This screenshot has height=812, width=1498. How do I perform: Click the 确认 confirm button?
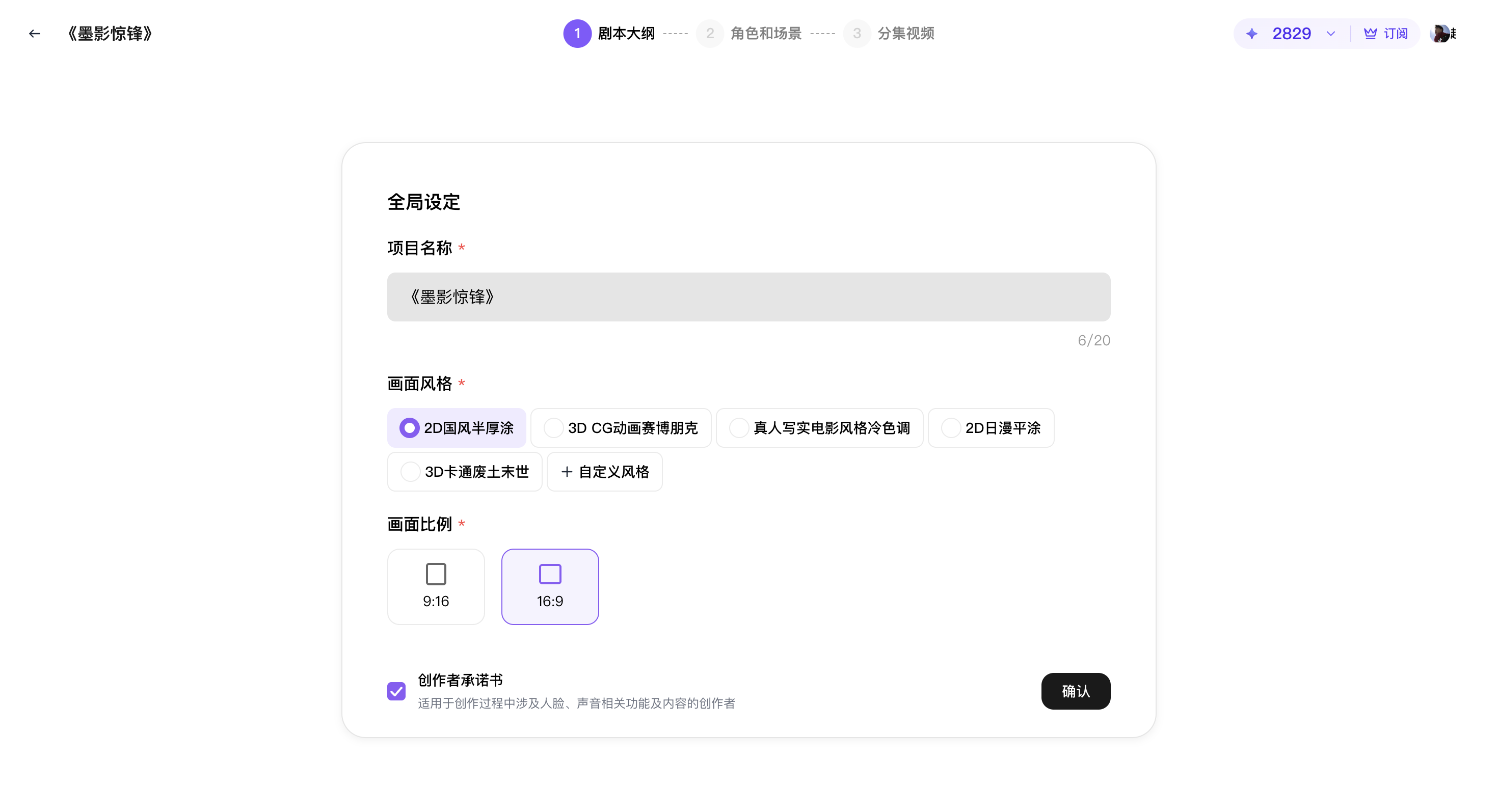click(x=1075, y=691)
